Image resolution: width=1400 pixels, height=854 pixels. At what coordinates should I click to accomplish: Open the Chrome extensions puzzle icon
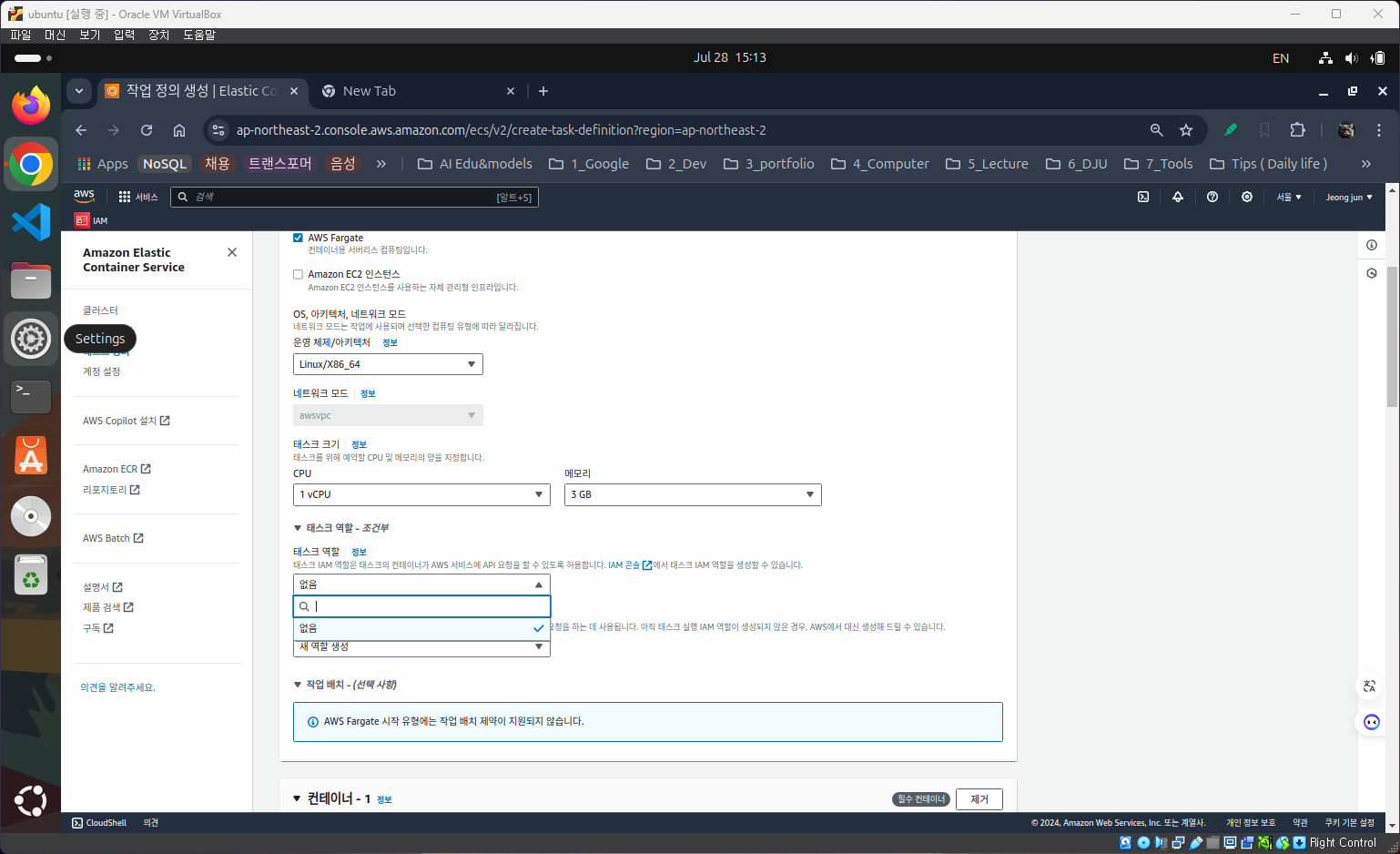click(x=1298, y=130)
